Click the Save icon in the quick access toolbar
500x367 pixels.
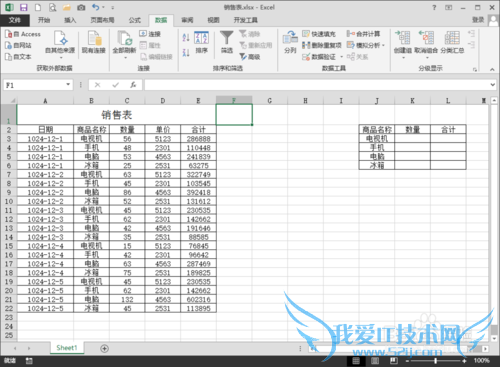tap(24, 7)
